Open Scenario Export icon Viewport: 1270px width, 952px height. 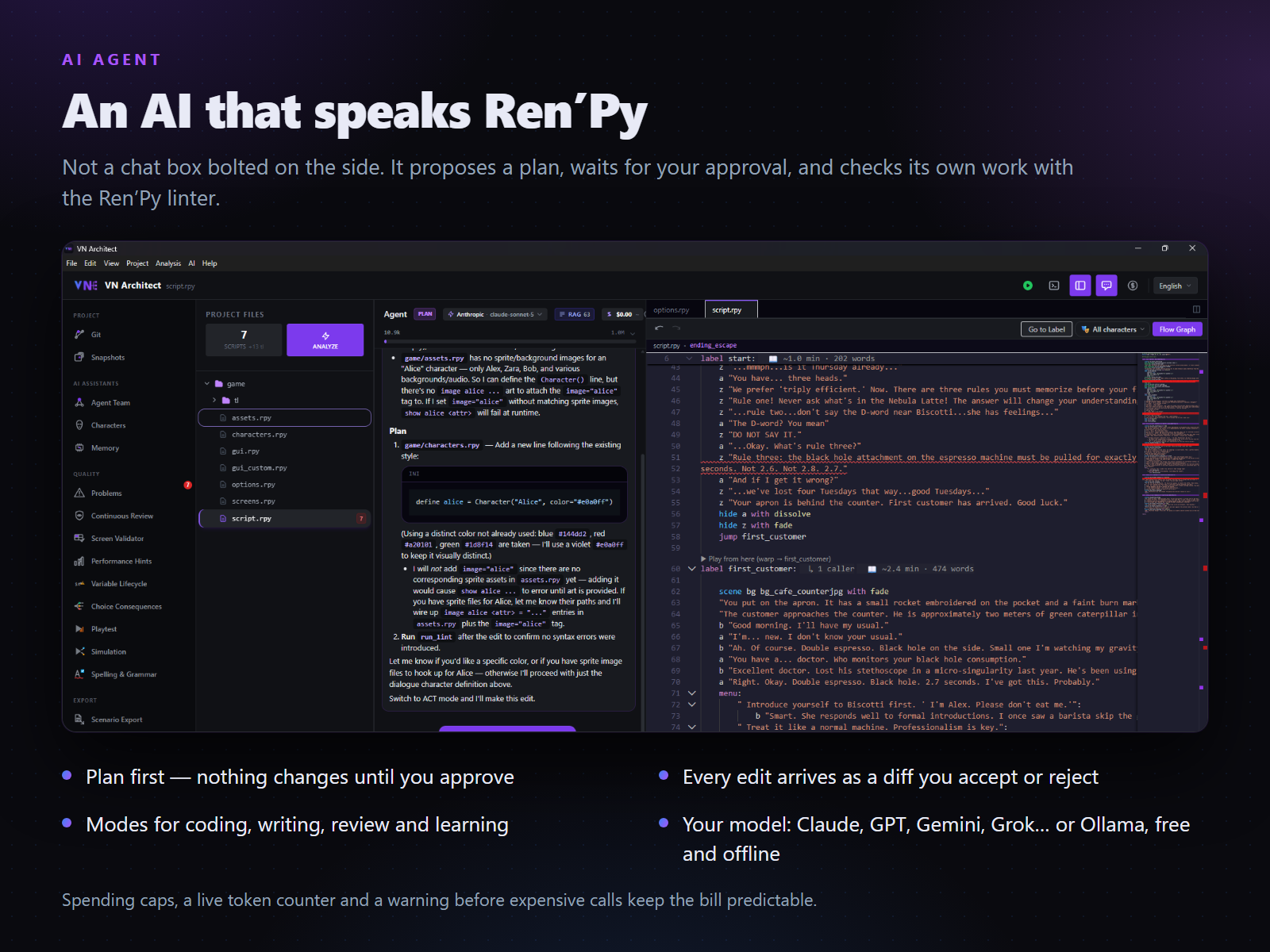(x=79, y=719)
